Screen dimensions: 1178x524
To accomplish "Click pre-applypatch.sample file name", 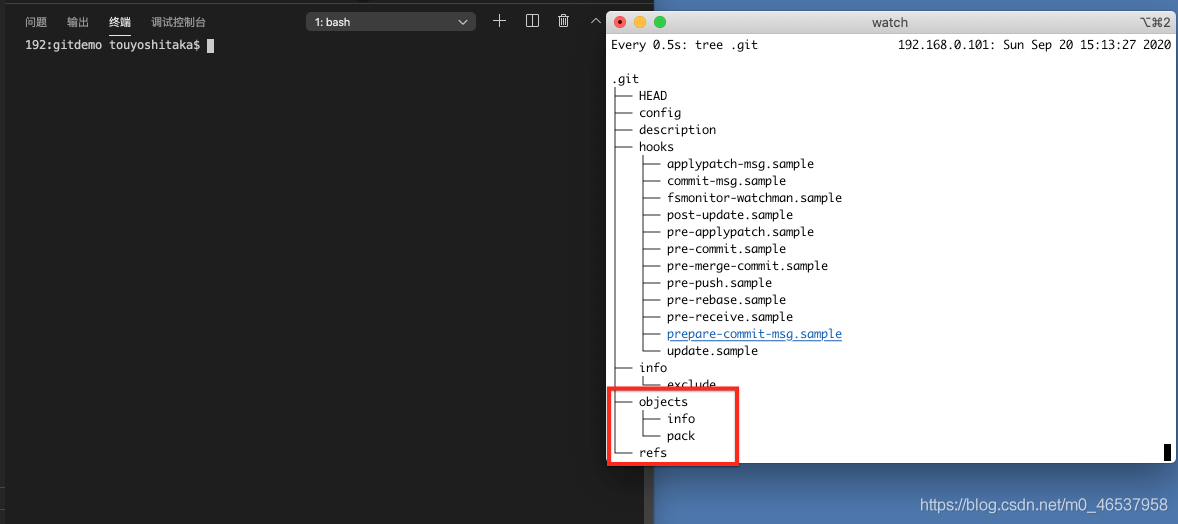I will (740, 232).
